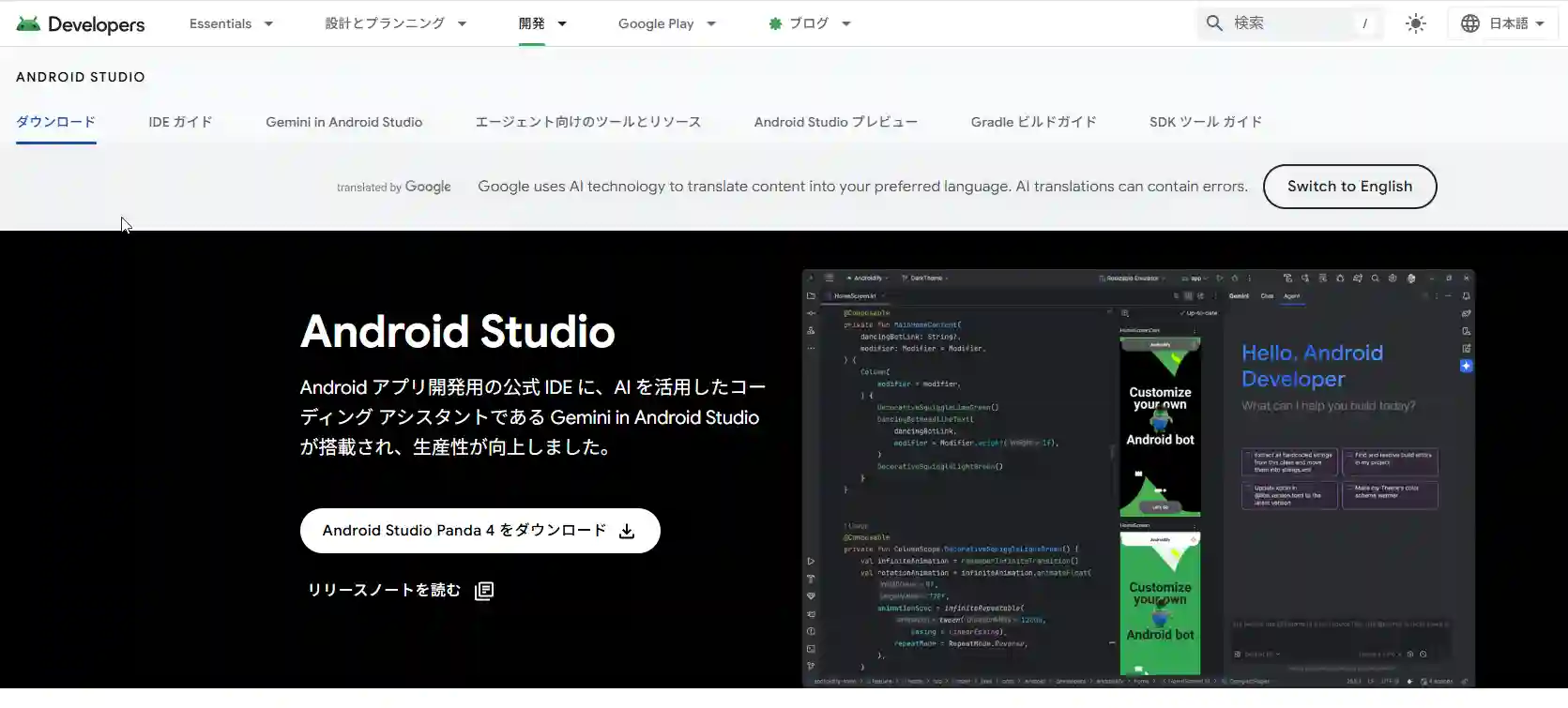Click the download arrow icon on button
The image size is (1568, 708).
coord(627,532)
